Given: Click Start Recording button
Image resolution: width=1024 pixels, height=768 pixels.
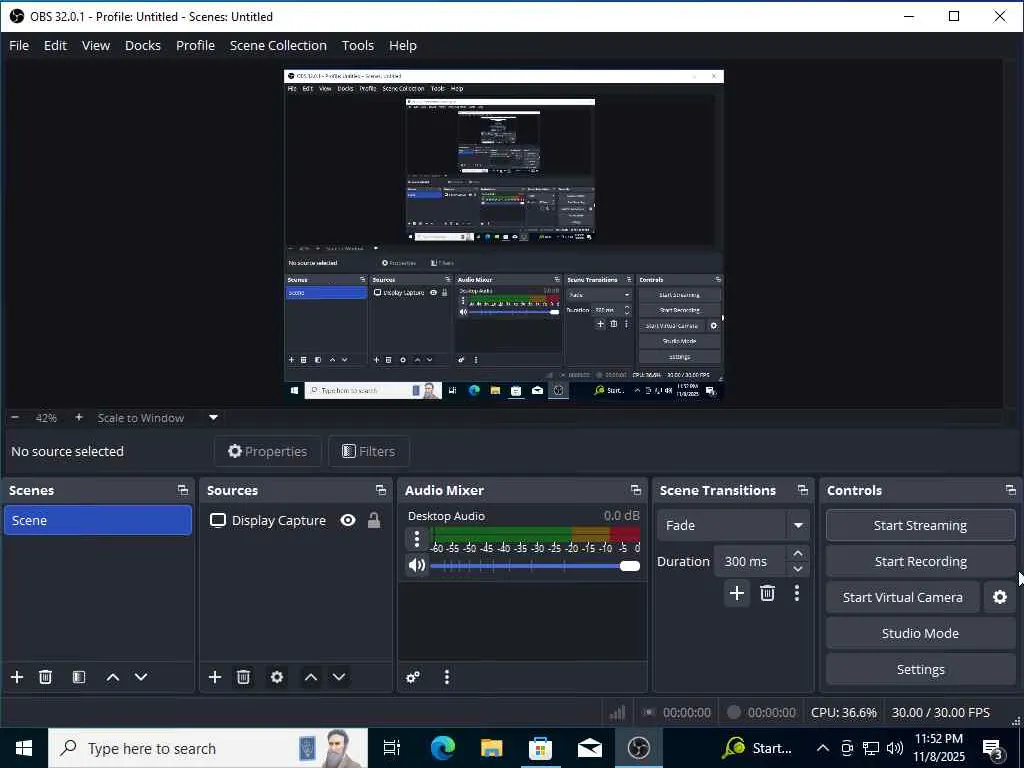Looking at the screenshot, I should [x=920, y=562].
